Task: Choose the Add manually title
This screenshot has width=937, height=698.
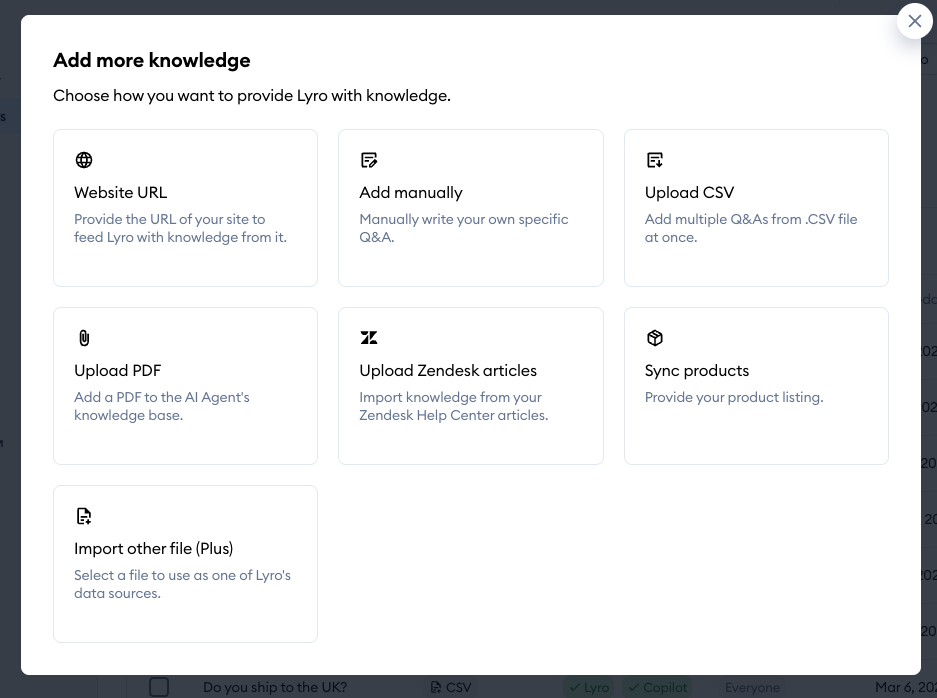Action: pyautogui.click(x=411, y=192)
